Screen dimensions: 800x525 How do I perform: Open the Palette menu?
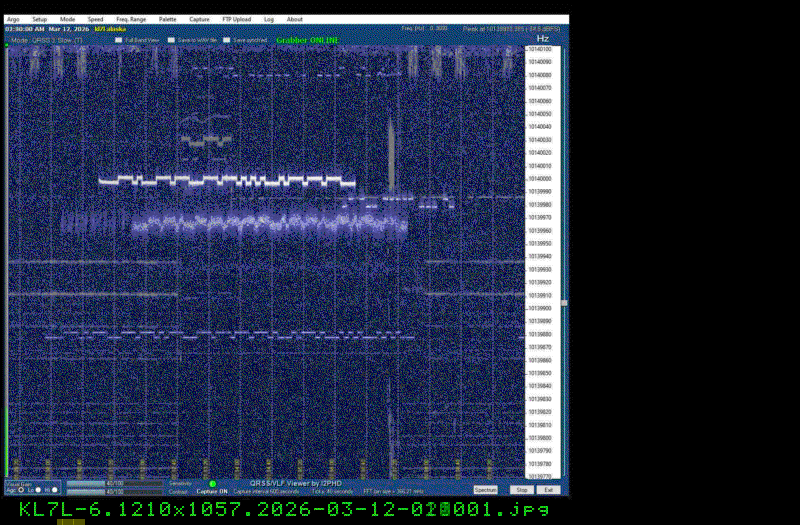pyautogui.click(x=167, y=19)
